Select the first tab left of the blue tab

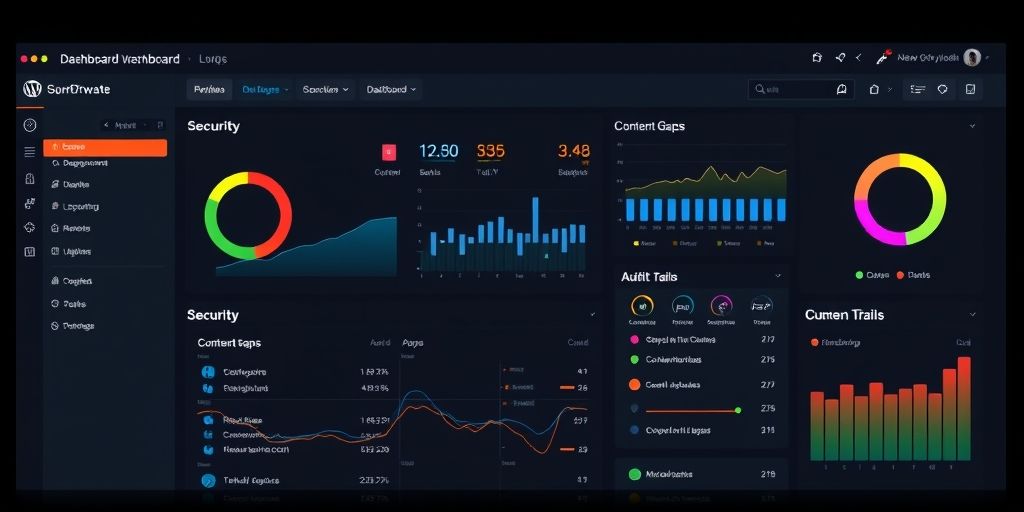click(209, 90)
